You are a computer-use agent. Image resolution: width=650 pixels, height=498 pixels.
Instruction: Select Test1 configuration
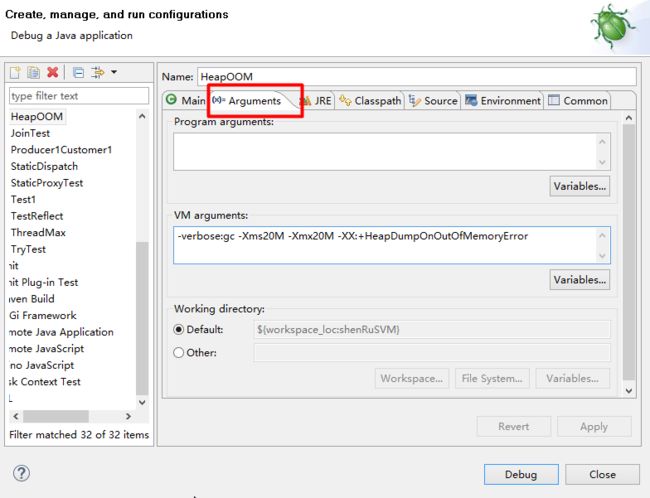coord(23,199)
